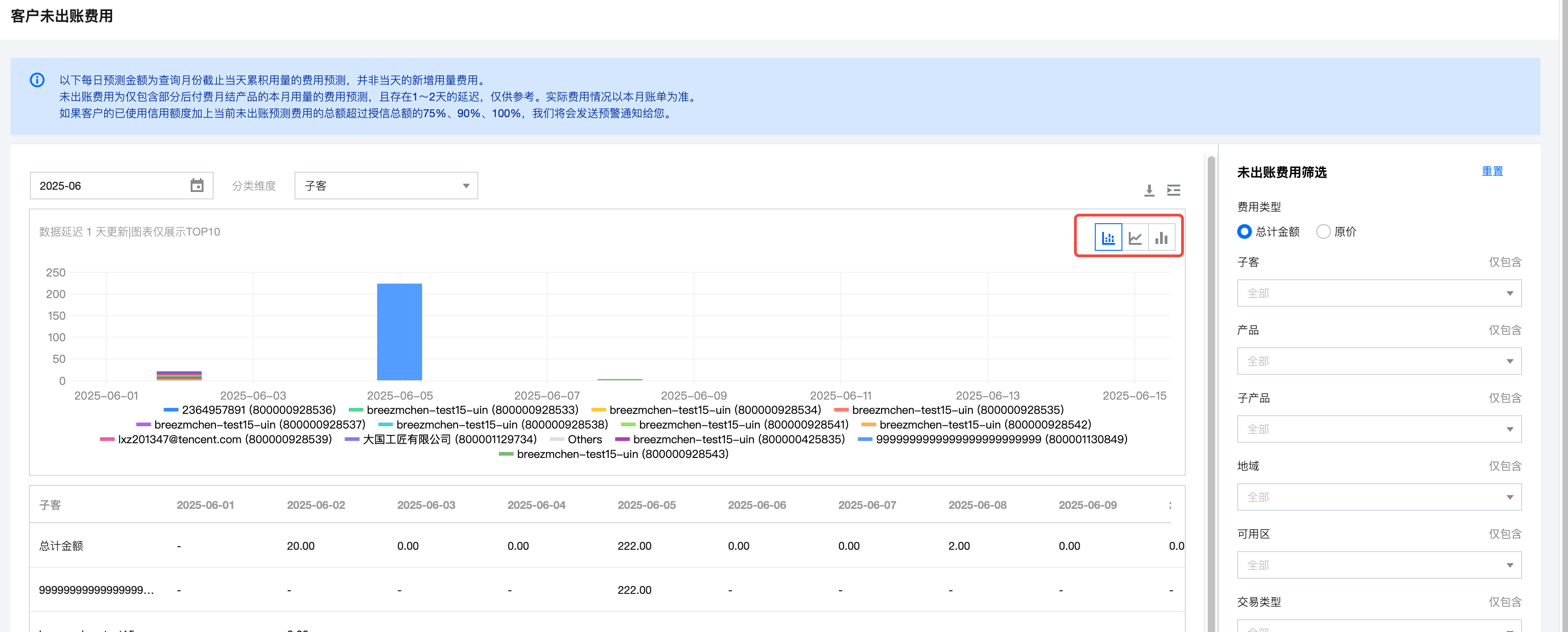Expand the 地域 filter dropdown
1568x632 pixels.
1379,497
